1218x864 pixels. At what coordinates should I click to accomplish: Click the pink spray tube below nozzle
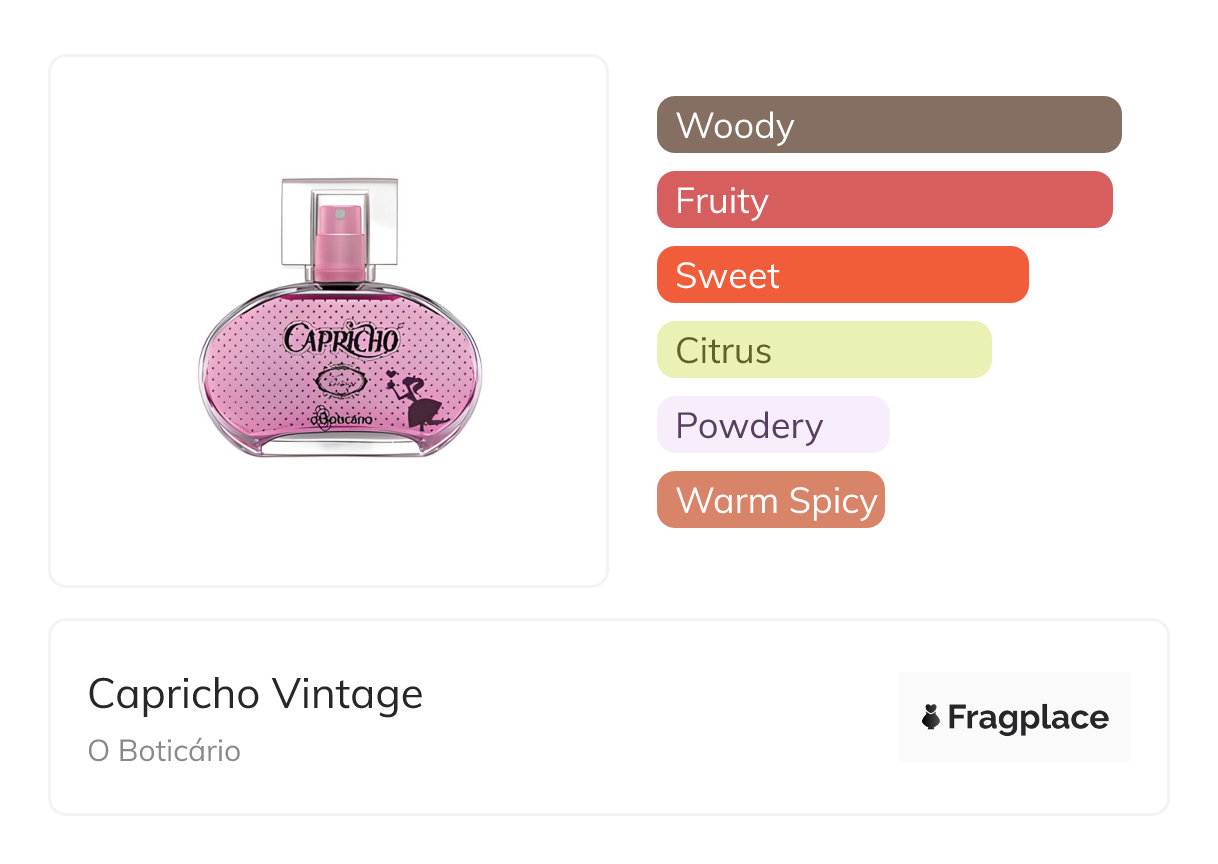[x=339, y=258]
